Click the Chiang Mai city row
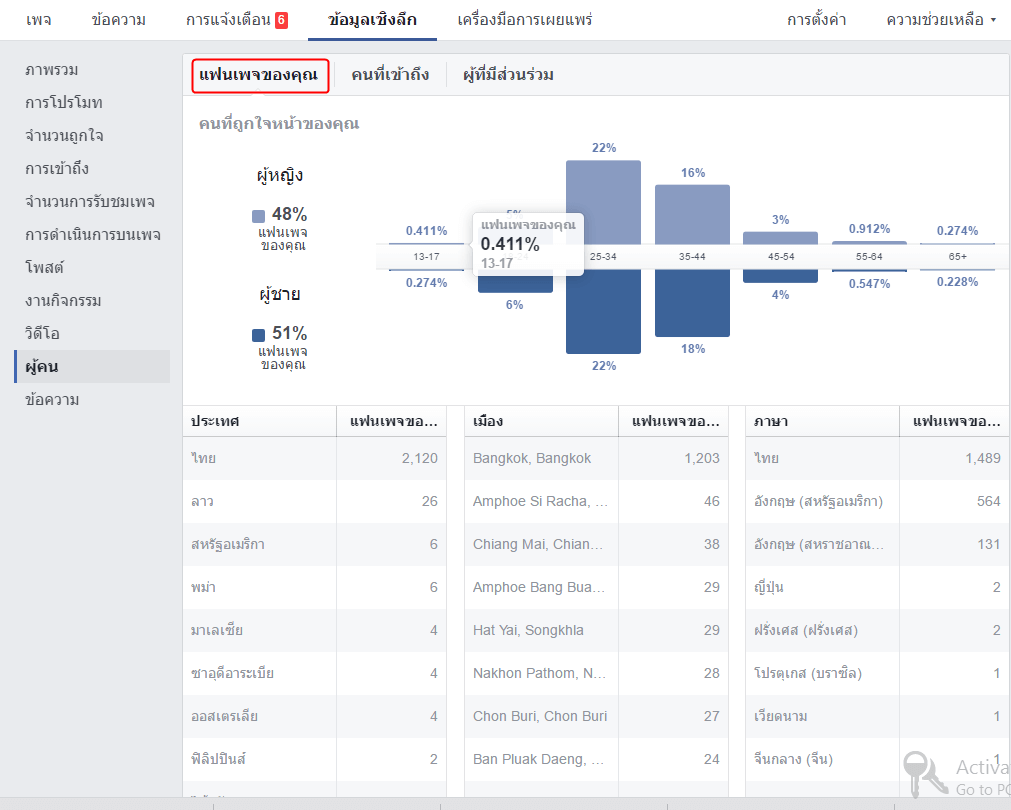Image resolution: width=1011 pixels, height=810 pixels. 596,544
